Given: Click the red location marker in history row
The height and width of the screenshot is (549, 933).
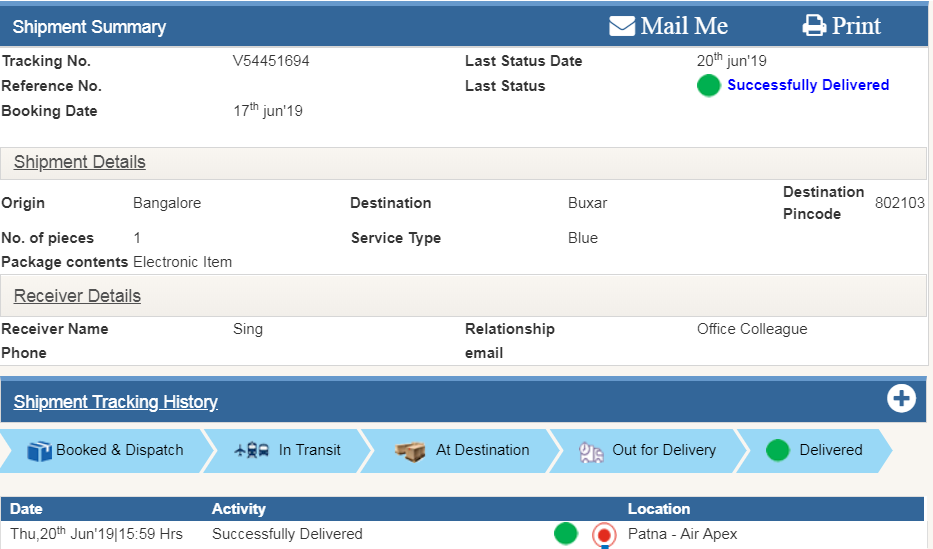Looking at the screenshot, I should click(604, 535).
